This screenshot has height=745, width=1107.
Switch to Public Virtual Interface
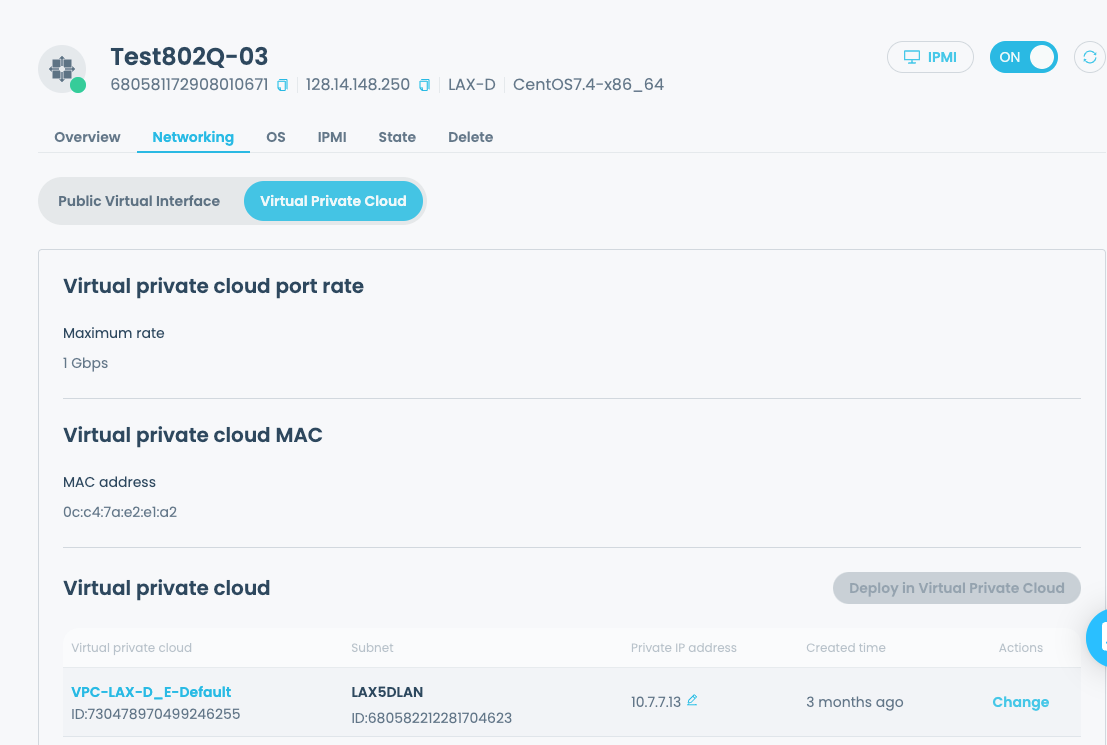(139, 201)
